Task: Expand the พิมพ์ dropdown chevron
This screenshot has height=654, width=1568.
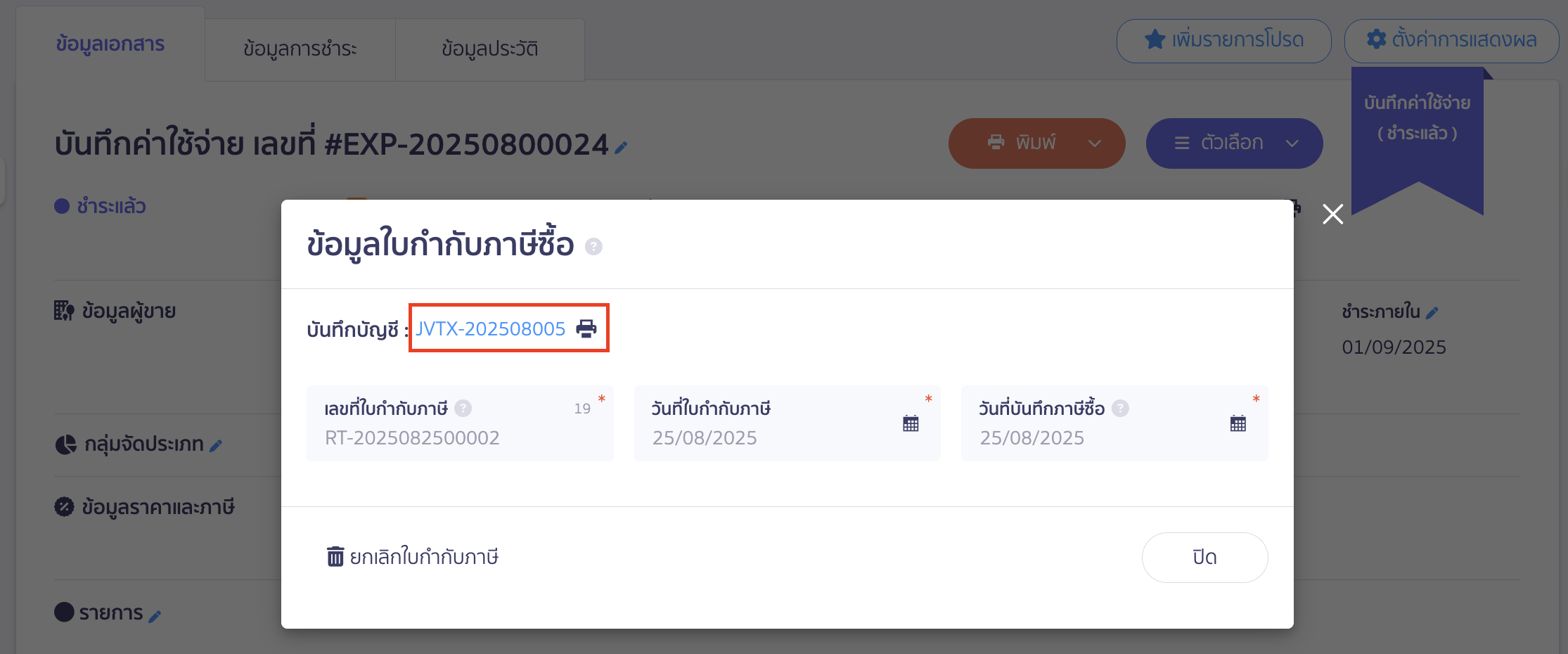Action: pyautogui.click(x=1095, y=143)
